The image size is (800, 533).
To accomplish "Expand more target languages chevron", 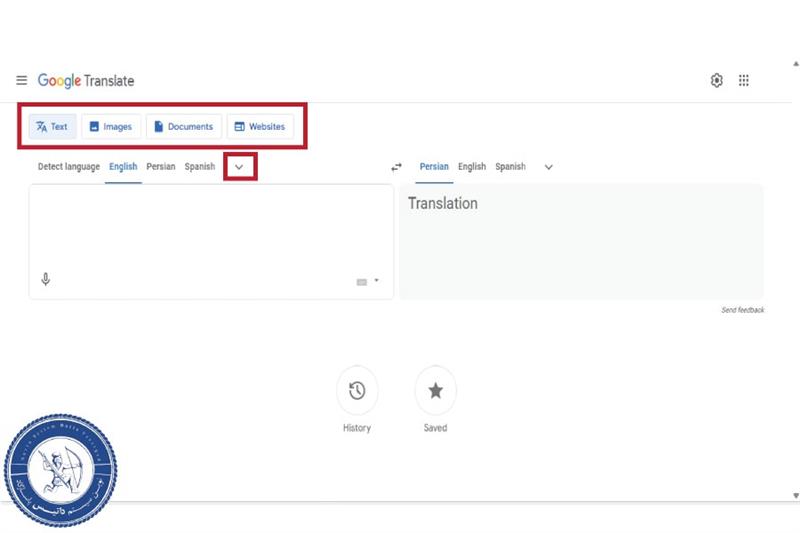I will tap(548, 167).
